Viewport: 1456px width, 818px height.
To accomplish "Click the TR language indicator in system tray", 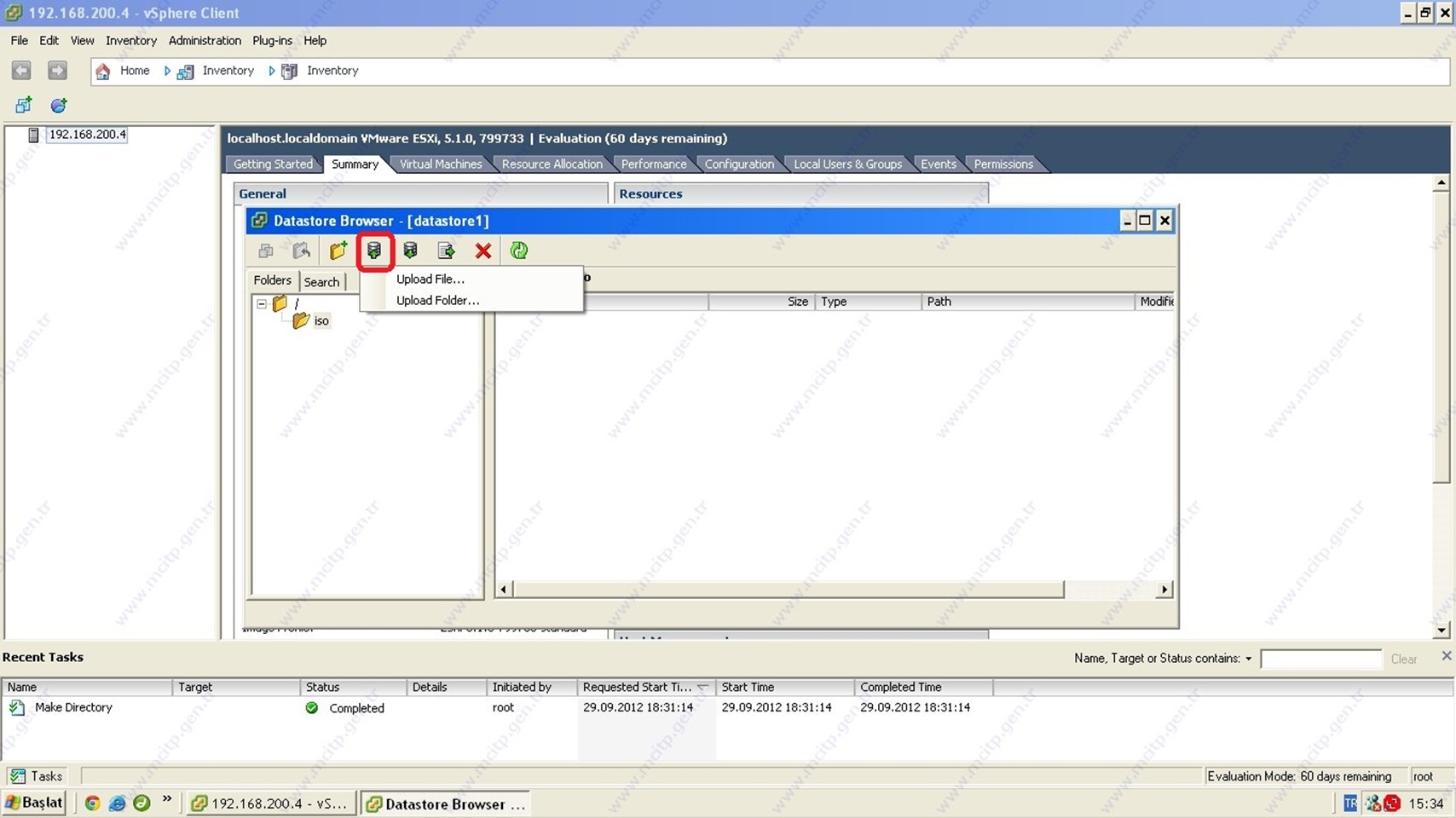I will (x=1350, y=804).
